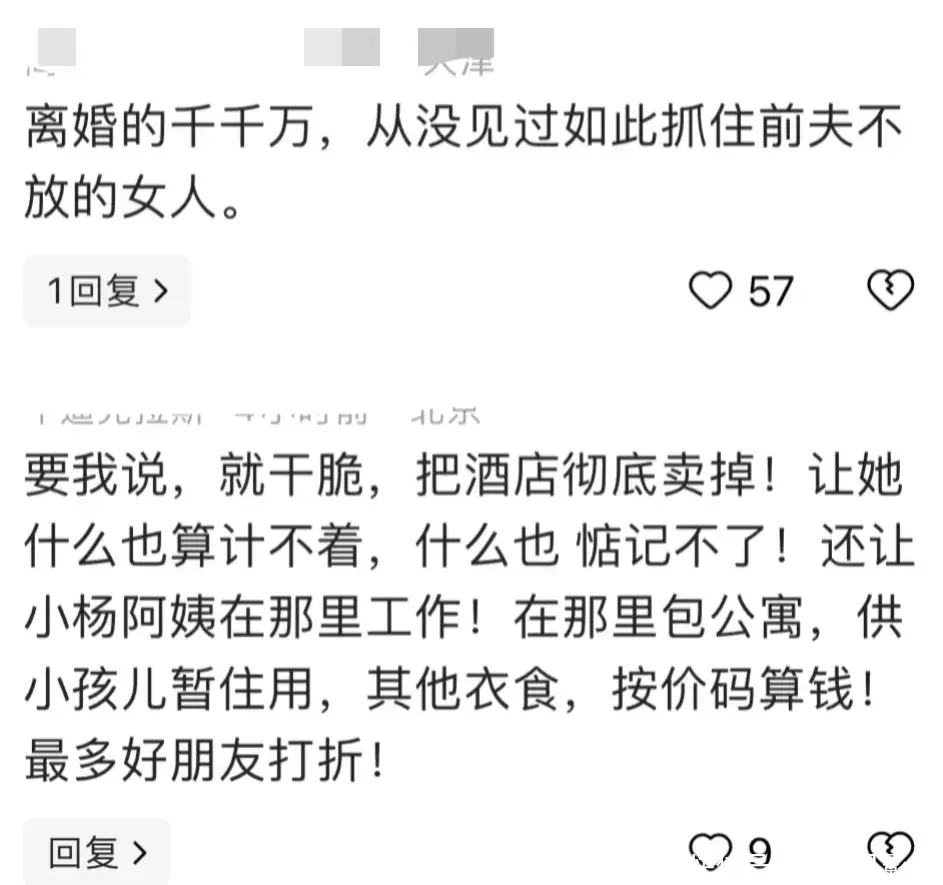Click the chevron arrow beside "1回复"

[x=160, y=291]
